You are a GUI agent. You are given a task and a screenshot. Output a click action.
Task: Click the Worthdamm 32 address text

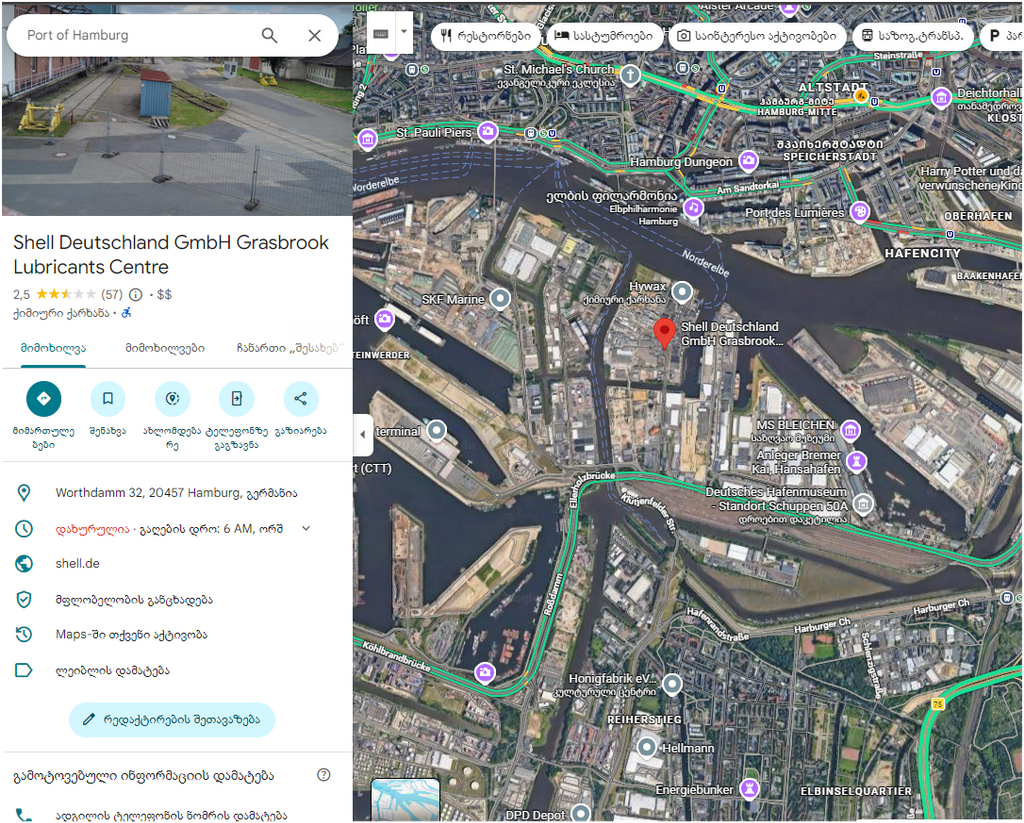tap(176, 493)
